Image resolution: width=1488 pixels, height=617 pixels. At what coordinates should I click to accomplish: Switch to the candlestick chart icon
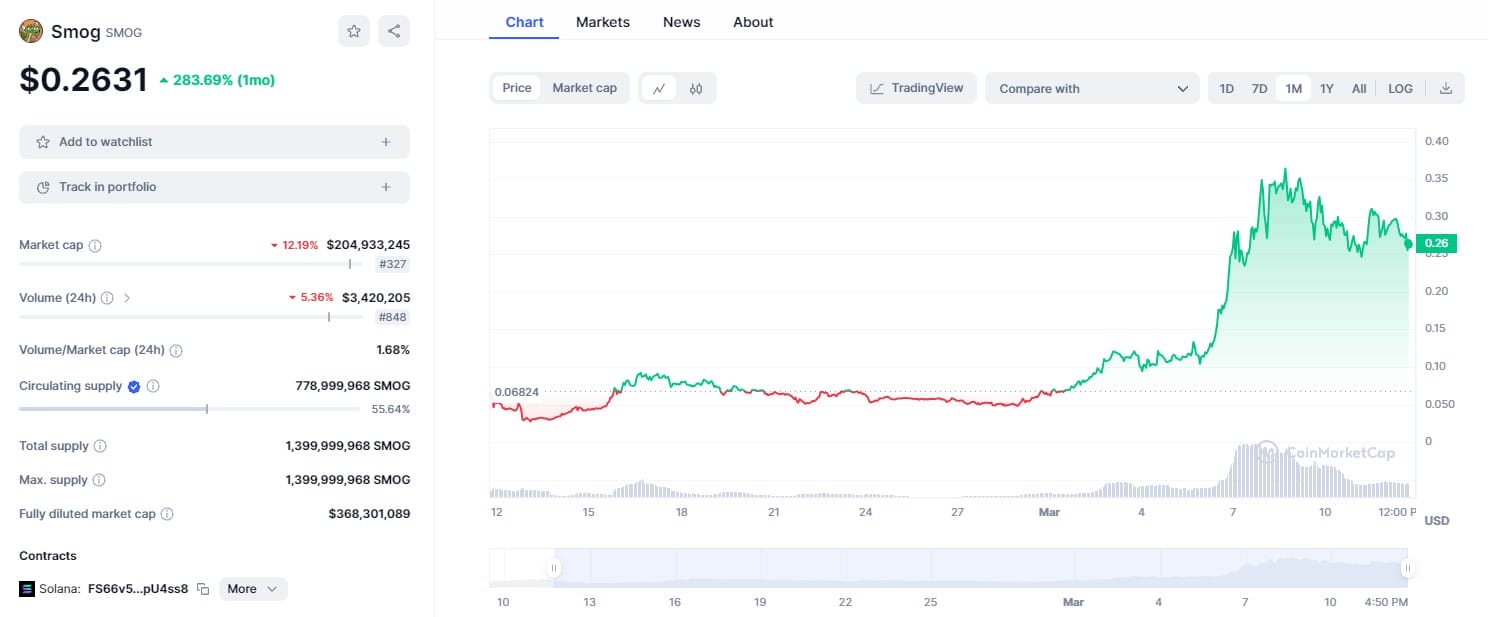coord(696,88)
